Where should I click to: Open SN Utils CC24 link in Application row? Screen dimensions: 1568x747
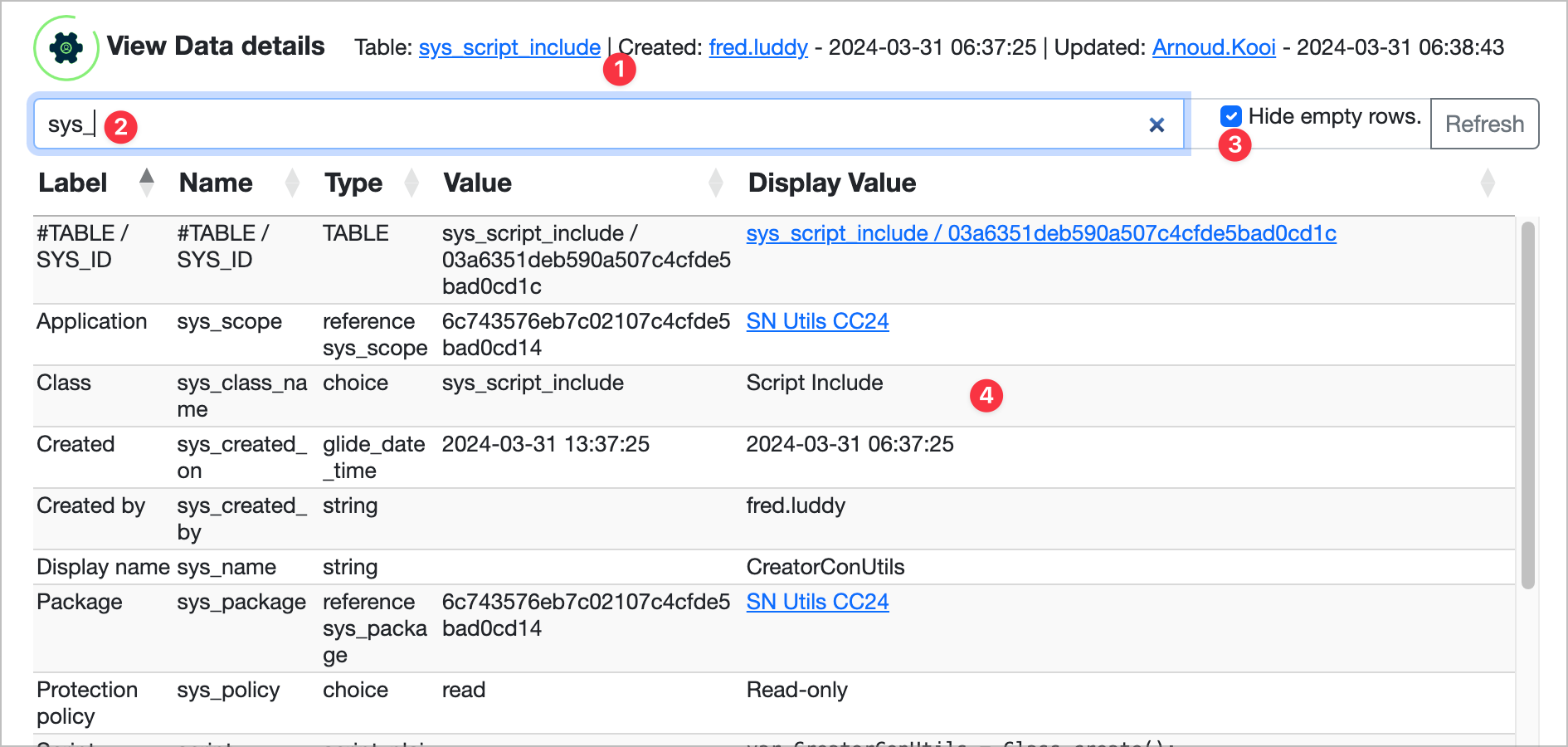click(x=817, y=321)
